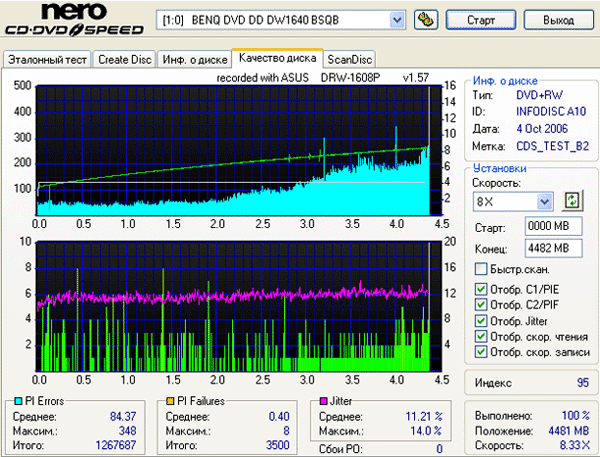
Task: Toggle the Отобр. C2/PIF checkbox
Action: coord(482,305)
